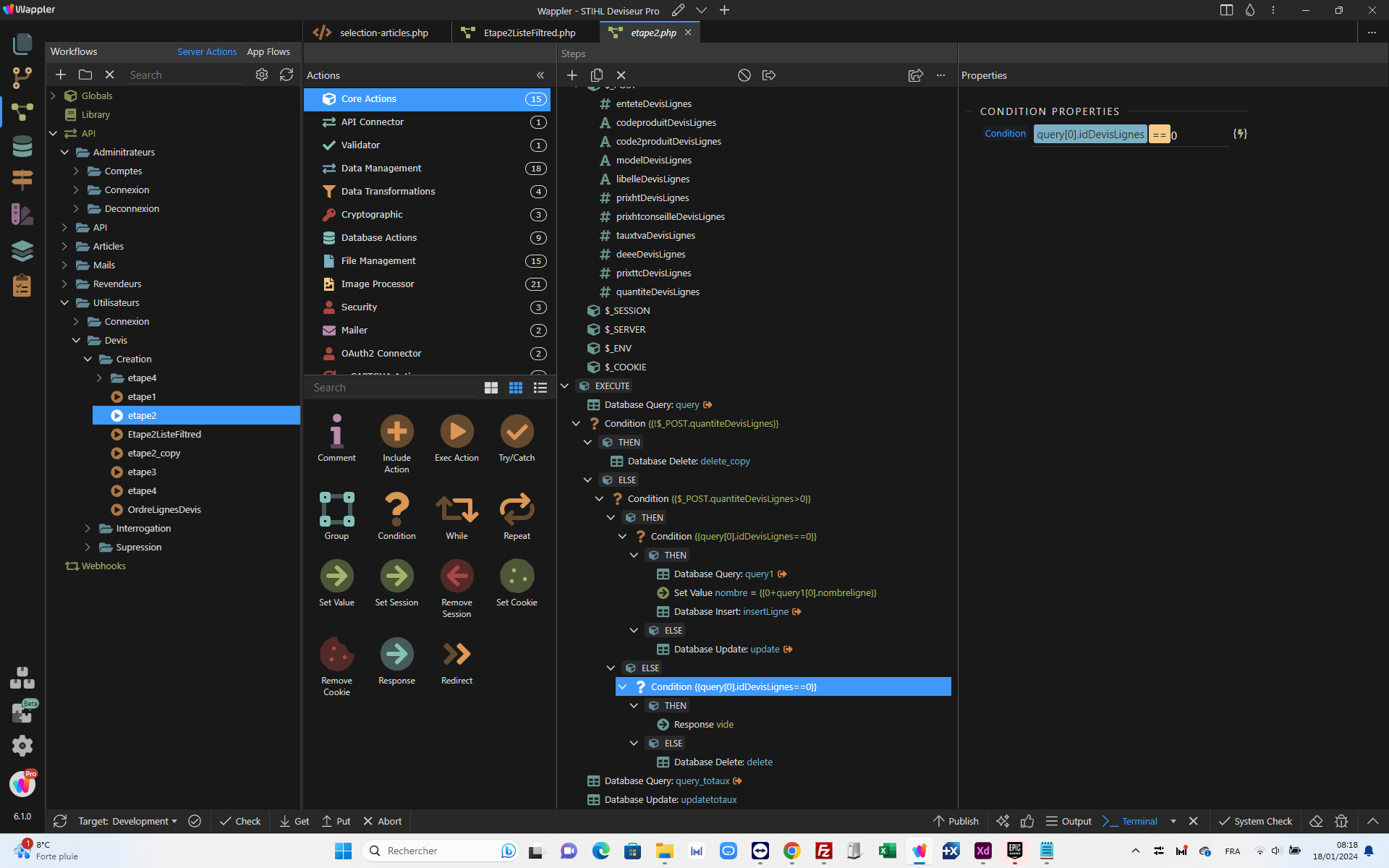The height and width of the screenshot is (868, 1389).
Task: Select the Comment action icon
Action: [x=336, y=432]
